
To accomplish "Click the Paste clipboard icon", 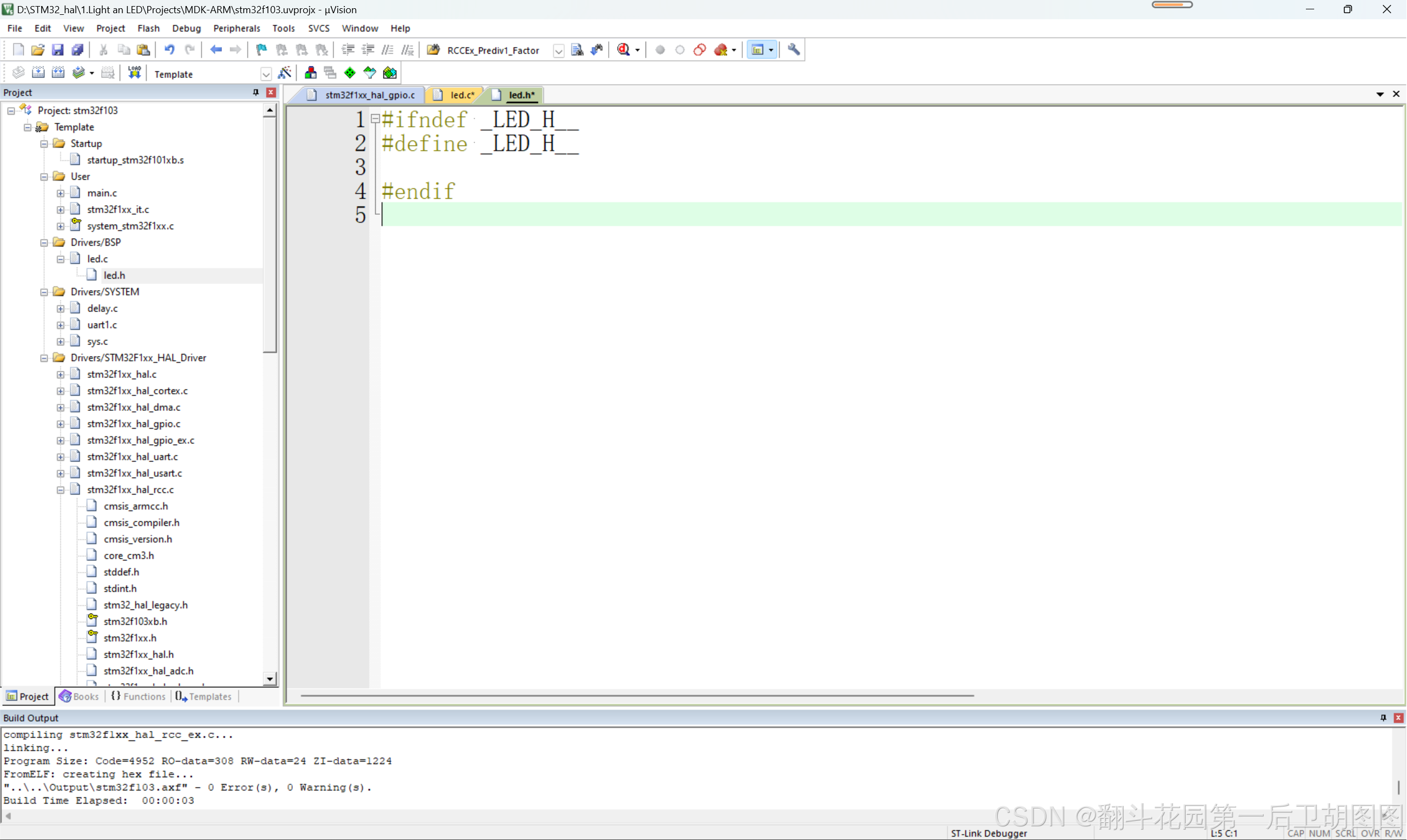I will pyautogui.click(x=144, y=50).
